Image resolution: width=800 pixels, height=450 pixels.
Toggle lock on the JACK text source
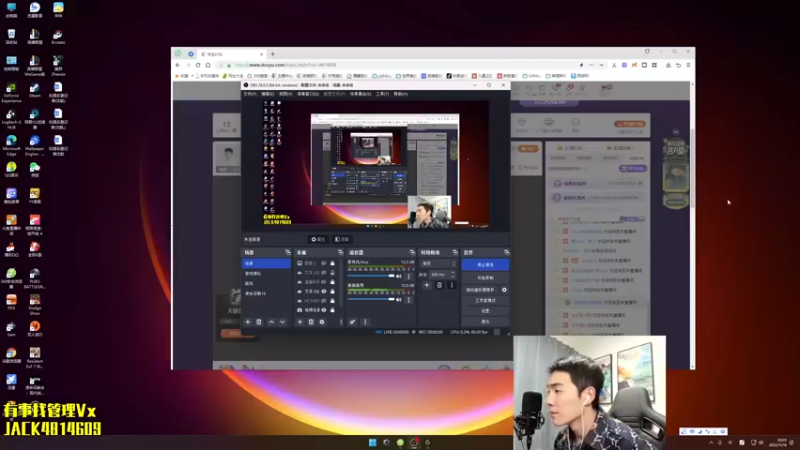pyautogui.click(x=333, y=301)
